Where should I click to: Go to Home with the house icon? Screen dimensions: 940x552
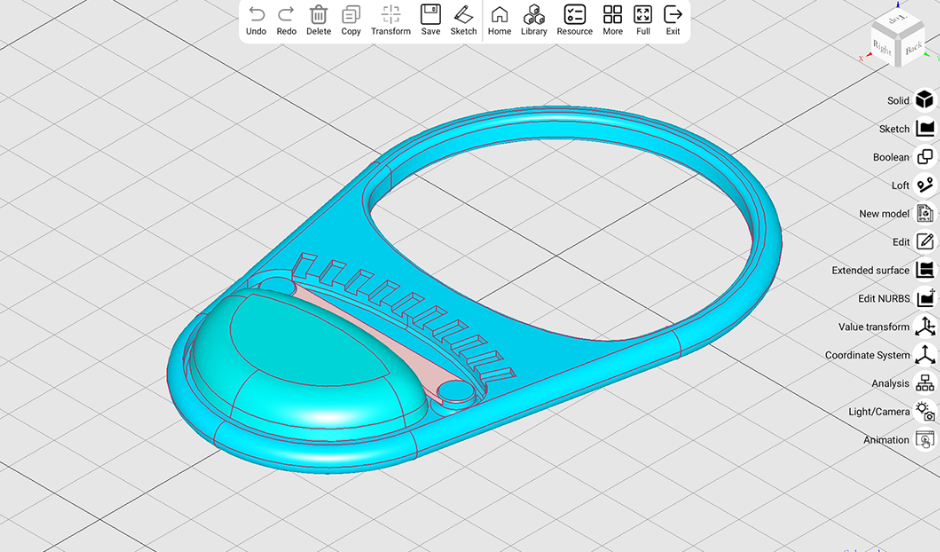[499, 14]
